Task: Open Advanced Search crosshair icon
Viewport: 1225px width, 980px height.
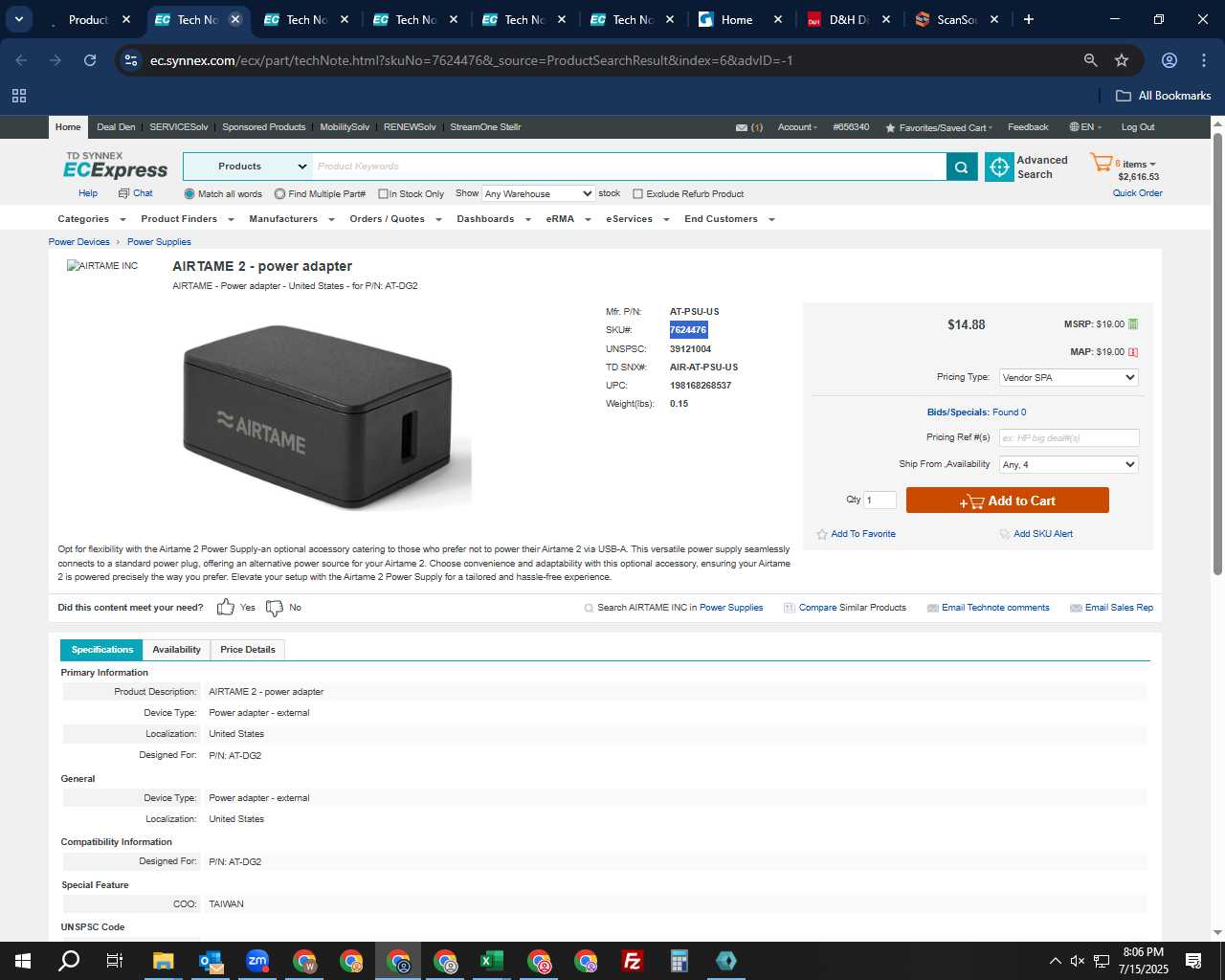Action: pyautogui.click(x=999, y=167)
